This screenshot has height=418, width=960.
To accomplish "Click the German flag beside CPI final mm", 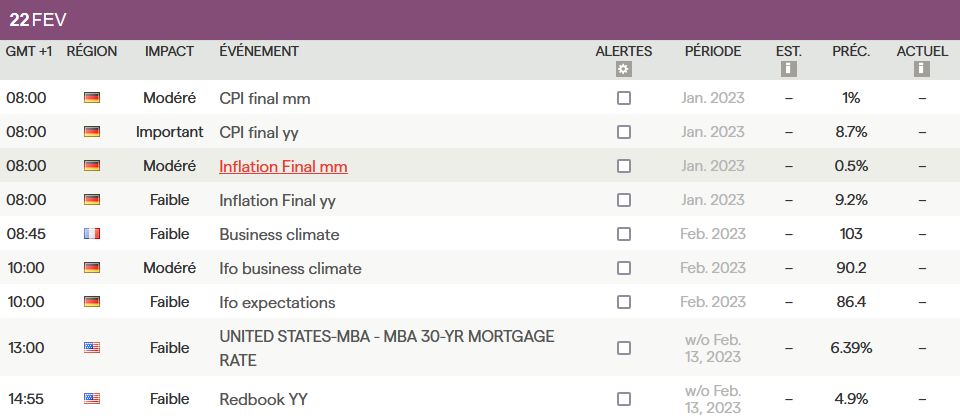I will (92, 98).
